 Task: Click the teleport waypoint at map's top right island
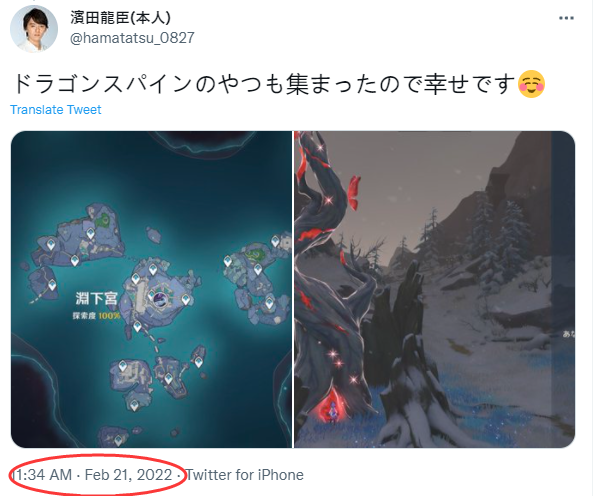[275, 241]
